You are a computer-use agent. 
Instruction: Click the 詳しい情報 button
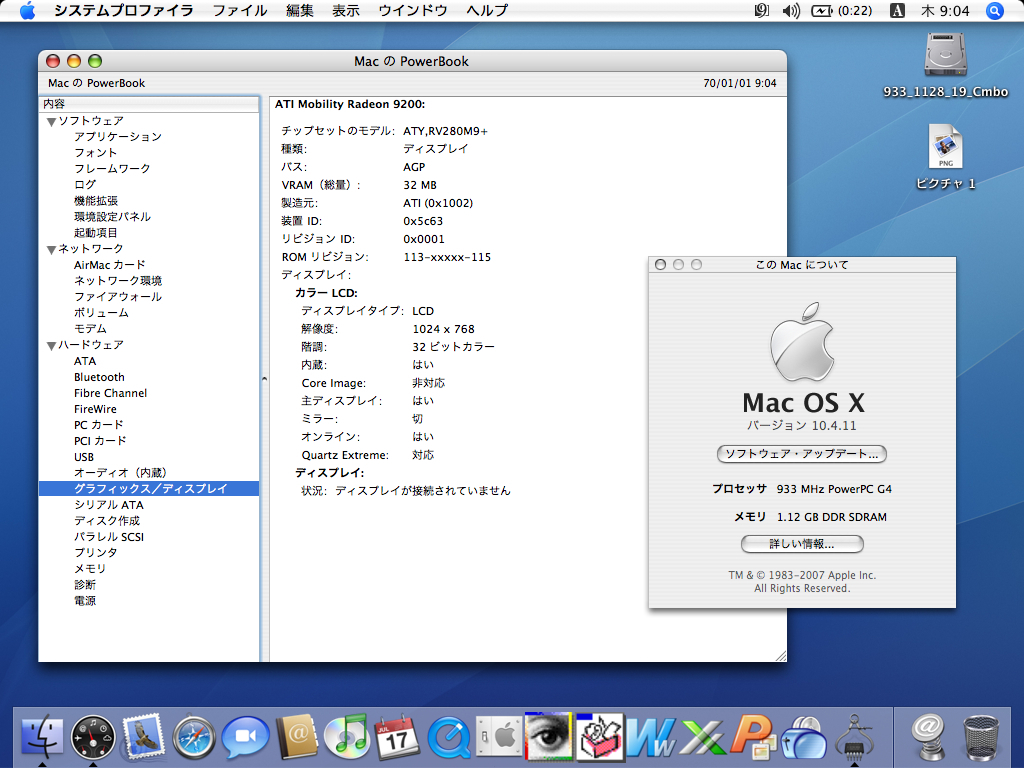pos(802,544)
